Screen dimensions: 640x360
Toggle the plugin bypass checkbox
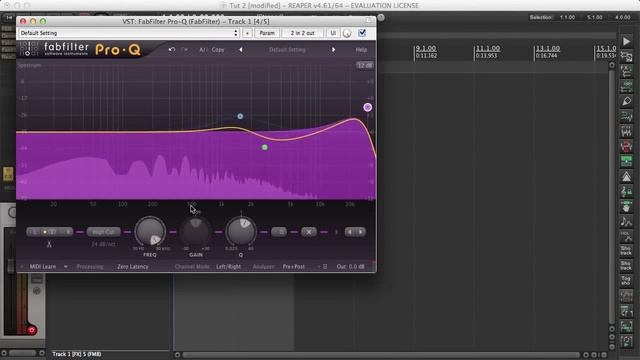coord(362,33)
